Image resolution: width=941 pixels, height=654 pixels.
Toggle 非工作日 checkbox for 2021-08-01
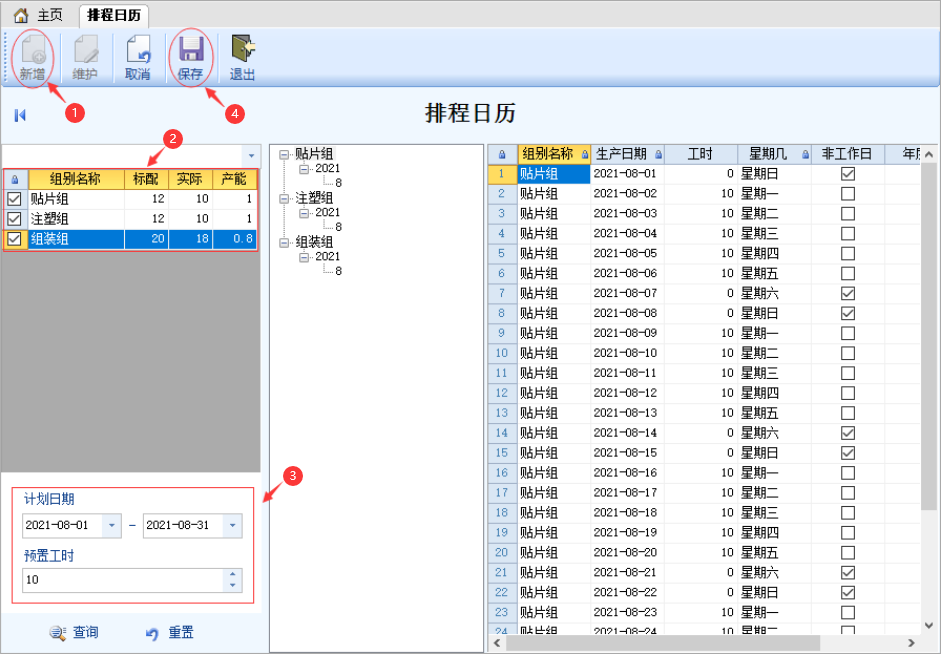(x=847, y=174)
